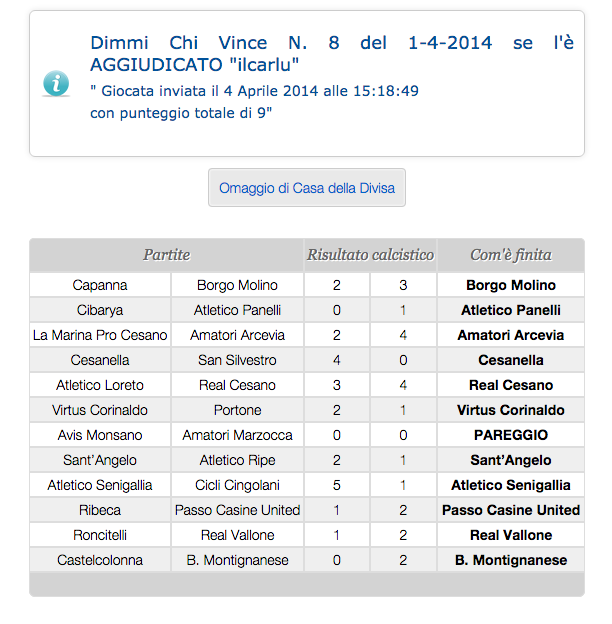This screenshot has width=612, height=624.
Task: Click the bold Real Cesano result
Action: [510, 385]
